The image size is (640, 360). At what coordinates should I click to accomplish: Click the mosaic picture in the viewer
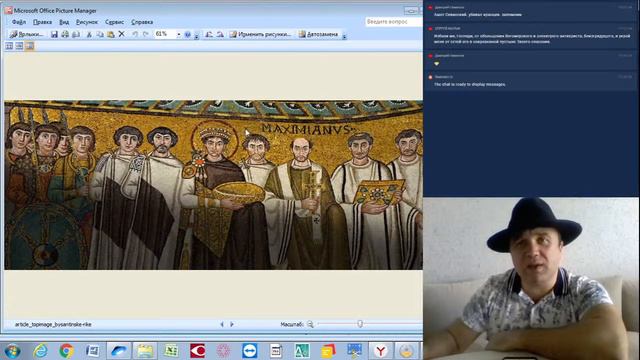coord(213,185)
